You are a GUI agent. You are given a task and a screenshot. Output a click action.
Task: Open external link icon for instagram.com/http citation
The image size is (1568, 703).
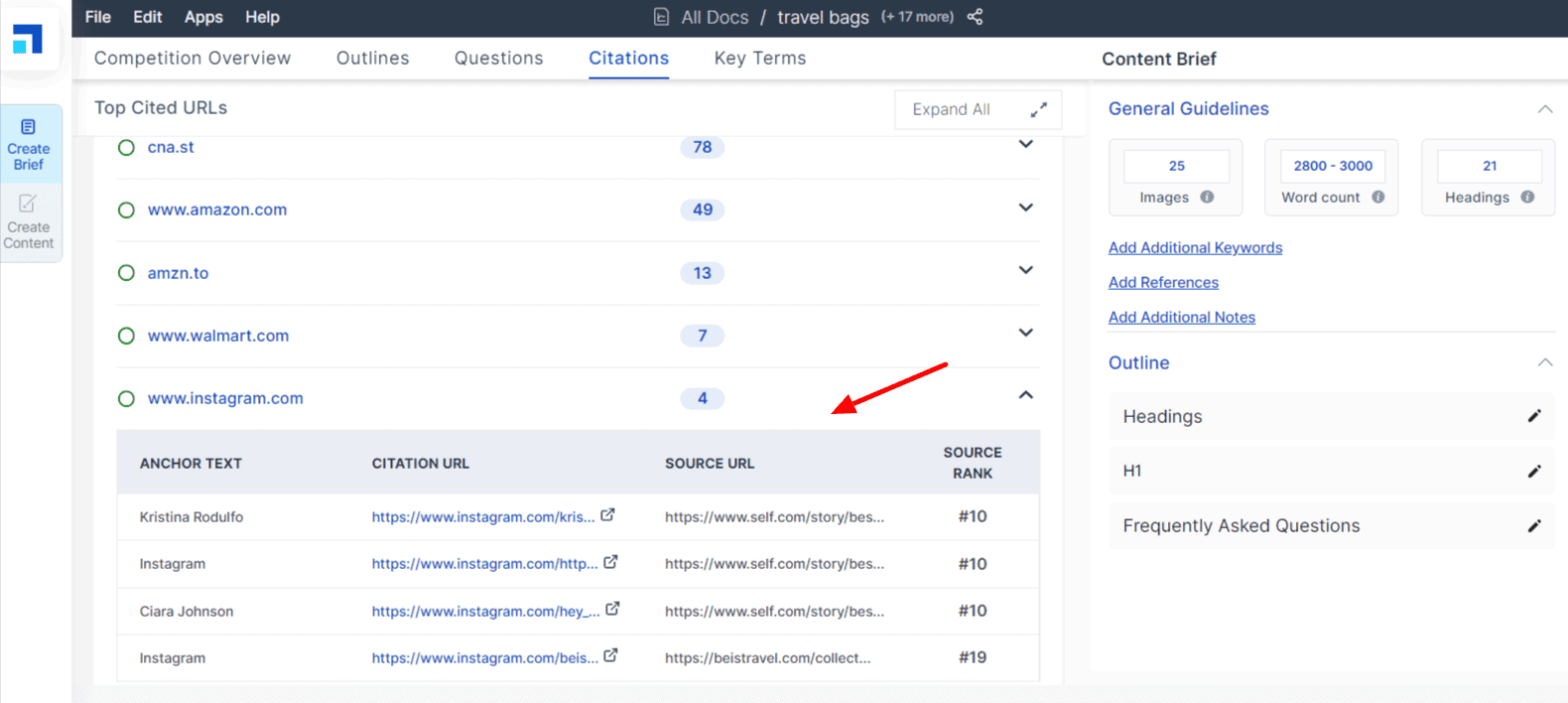coord(610,562)
